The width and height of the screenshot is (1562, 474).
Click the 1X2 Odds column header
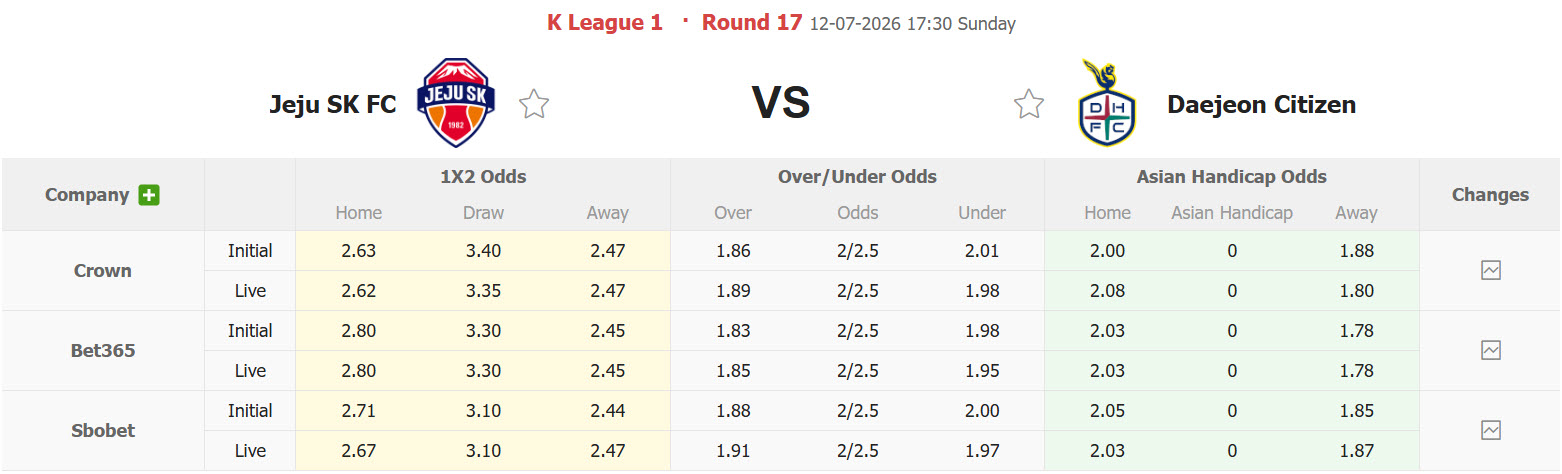[483, 177]
